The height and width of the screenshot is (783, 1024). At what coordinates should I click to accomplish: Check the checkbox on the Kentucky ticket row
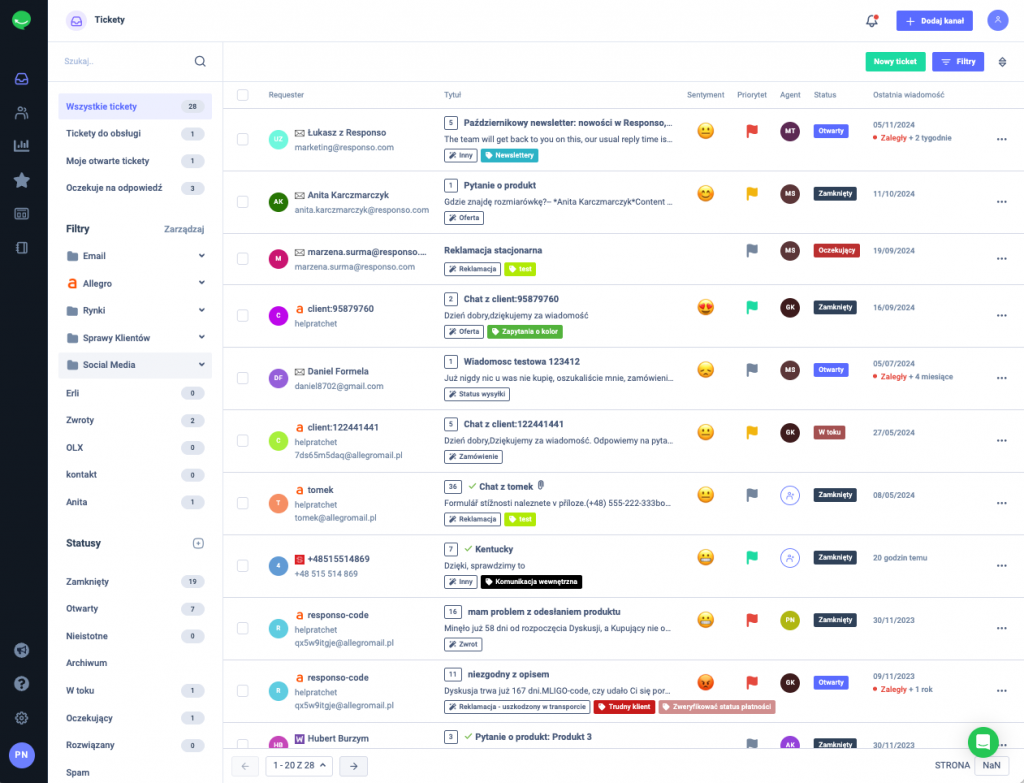(241, 564)
